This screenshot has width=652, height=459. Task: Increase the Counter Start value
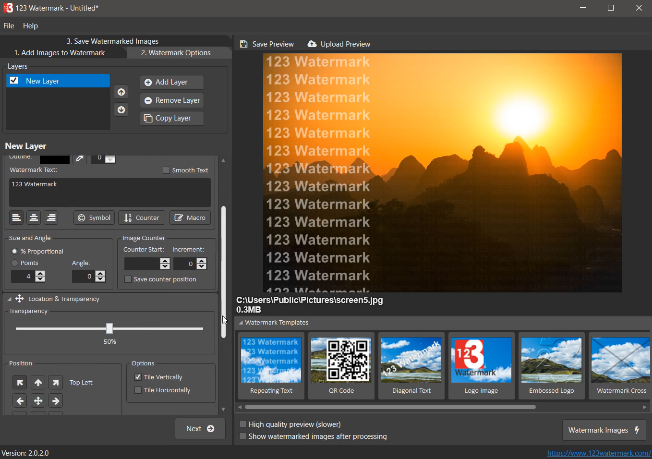(x=165, y=261)
